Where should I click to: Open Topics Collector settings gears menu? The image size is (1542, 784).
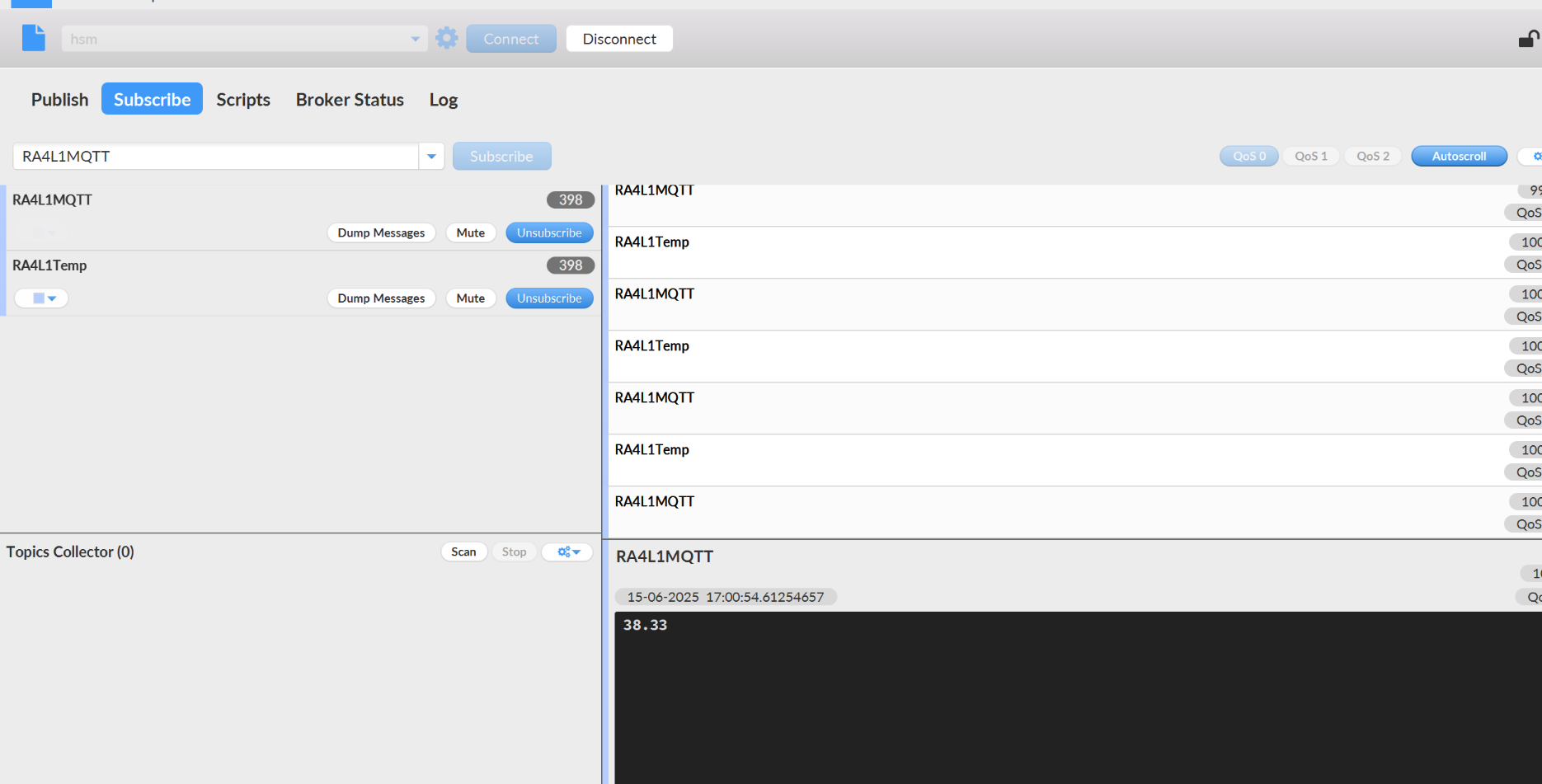tap(567, 552)
